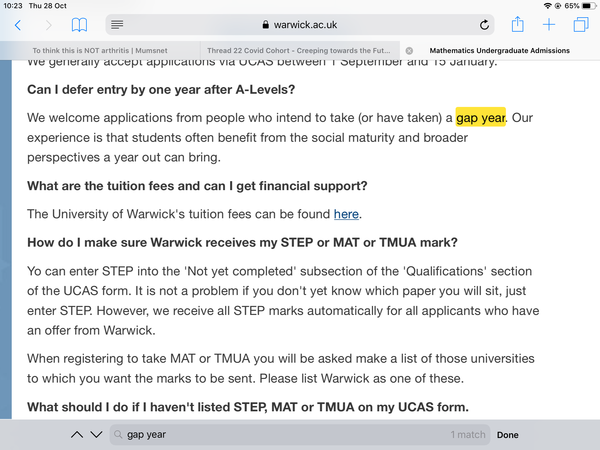This screenshot has height=450, width=600.
Task: Go to previous find match arrow
Action: [x=77, y=435]
